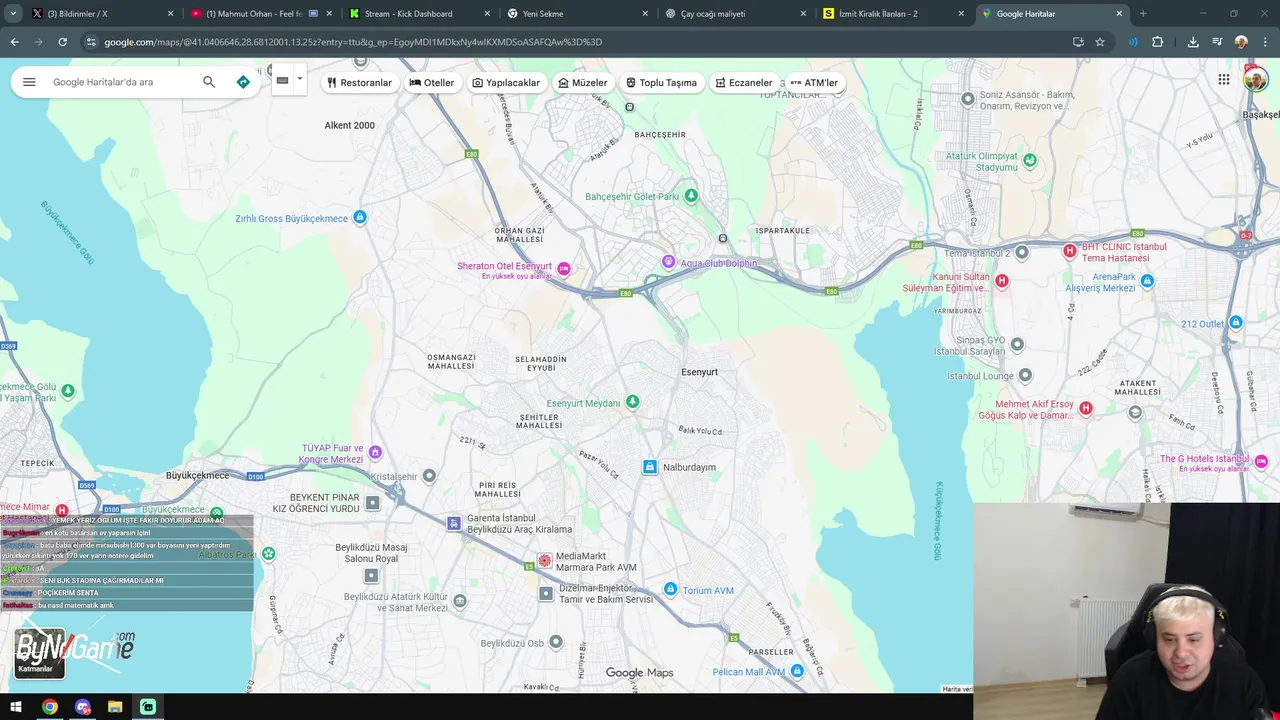Filter map by Restoranlar
This screenshot has height=720, width=1280.
pos(359,83)
